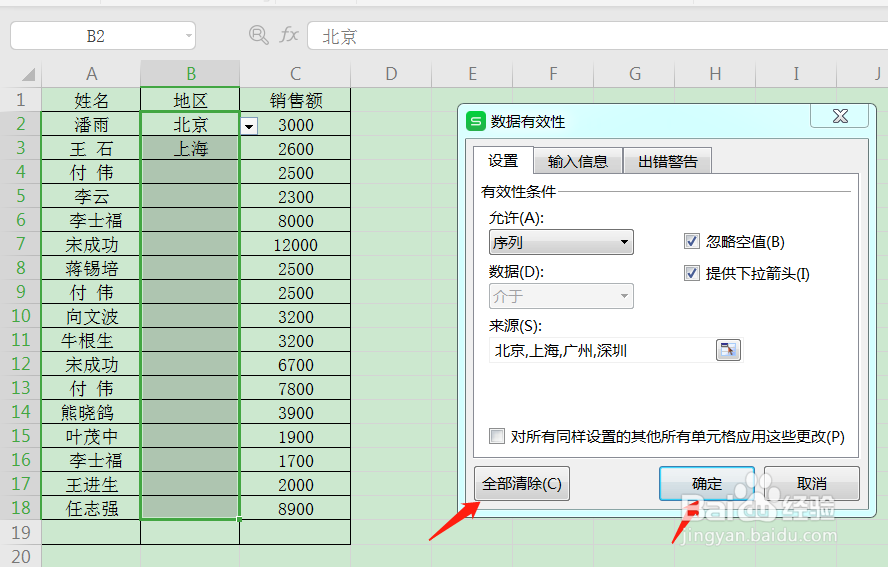888x567 pixels.
Task: Click the 来源 input field
Action: [603, 350]
